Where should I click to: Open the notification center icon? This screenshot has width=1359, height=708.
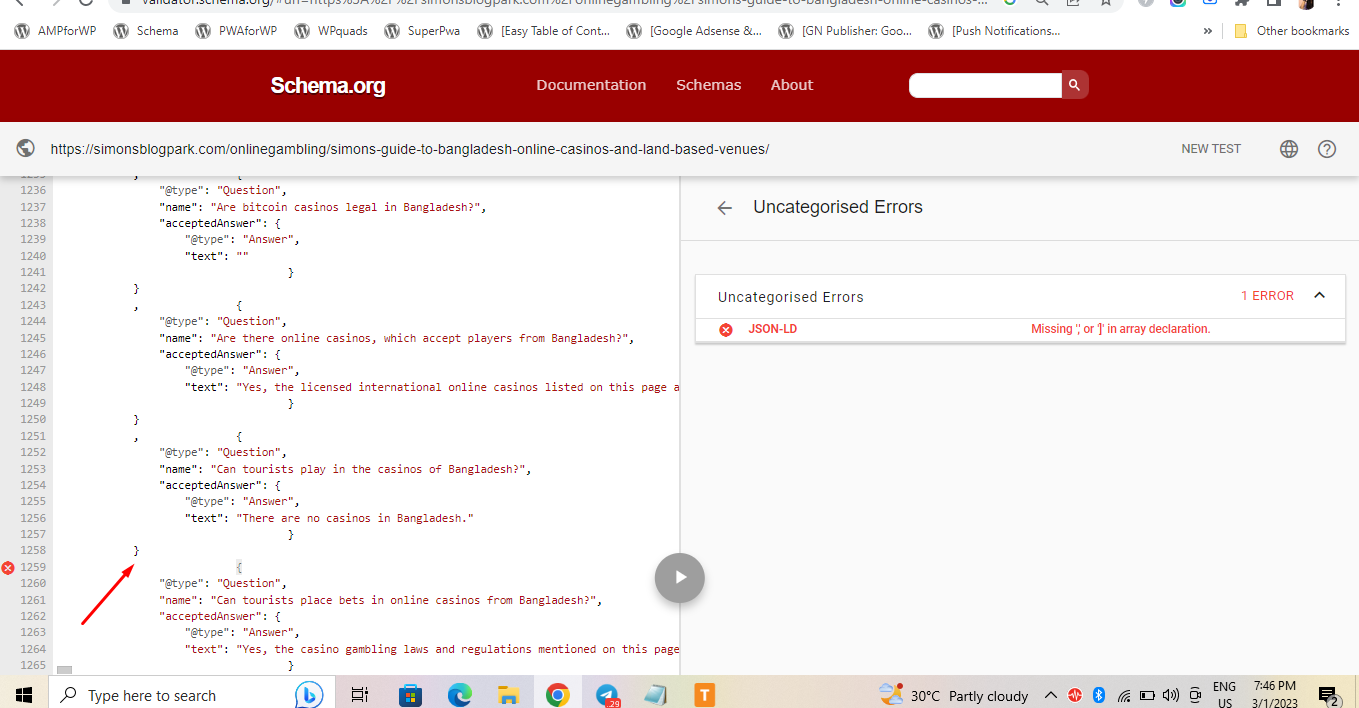(1328, 695)
